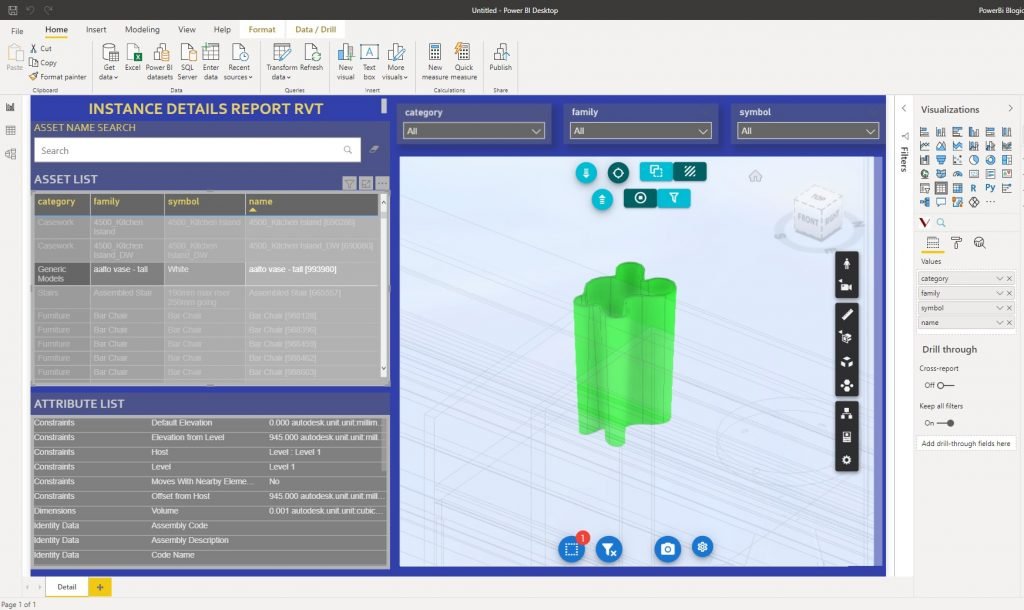Screen dimensions: 1024x610
Task: Toggle the Cross-report switch
Action: [945, 385]
